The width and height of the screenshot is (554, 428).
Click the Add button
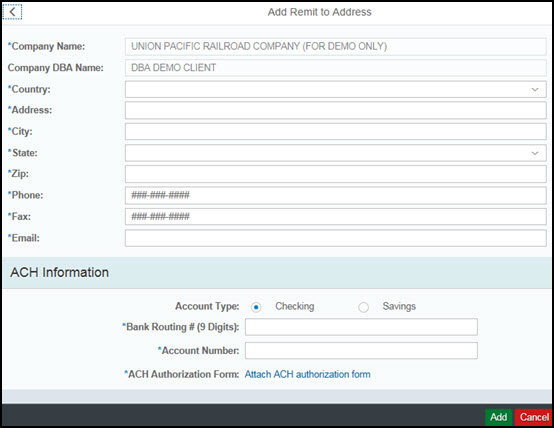click(498, 417)
